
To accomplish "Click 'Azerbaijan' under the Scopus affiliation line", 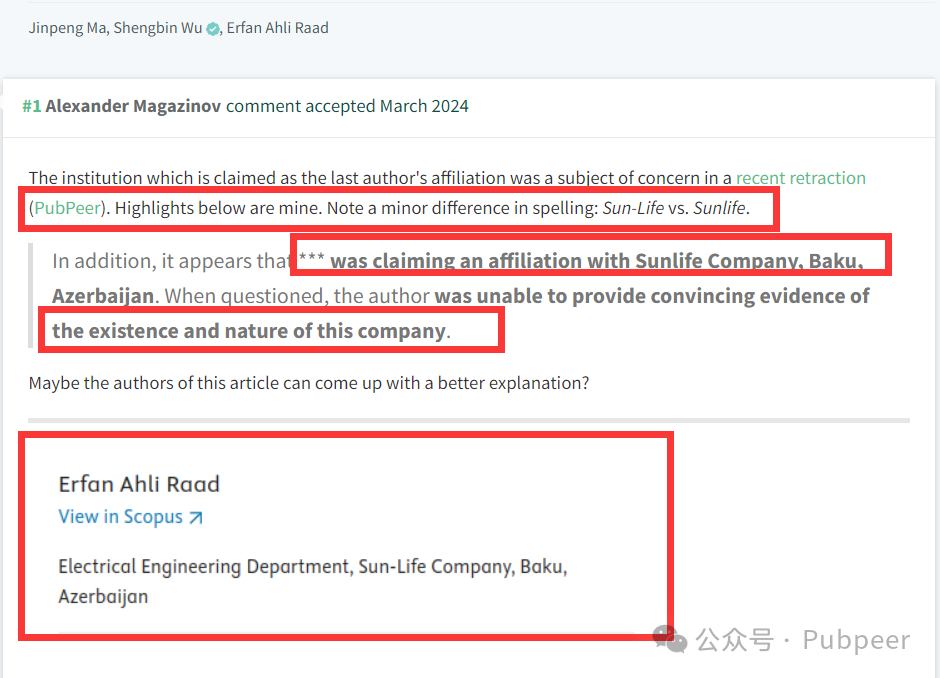I will (x=103, y=596).
